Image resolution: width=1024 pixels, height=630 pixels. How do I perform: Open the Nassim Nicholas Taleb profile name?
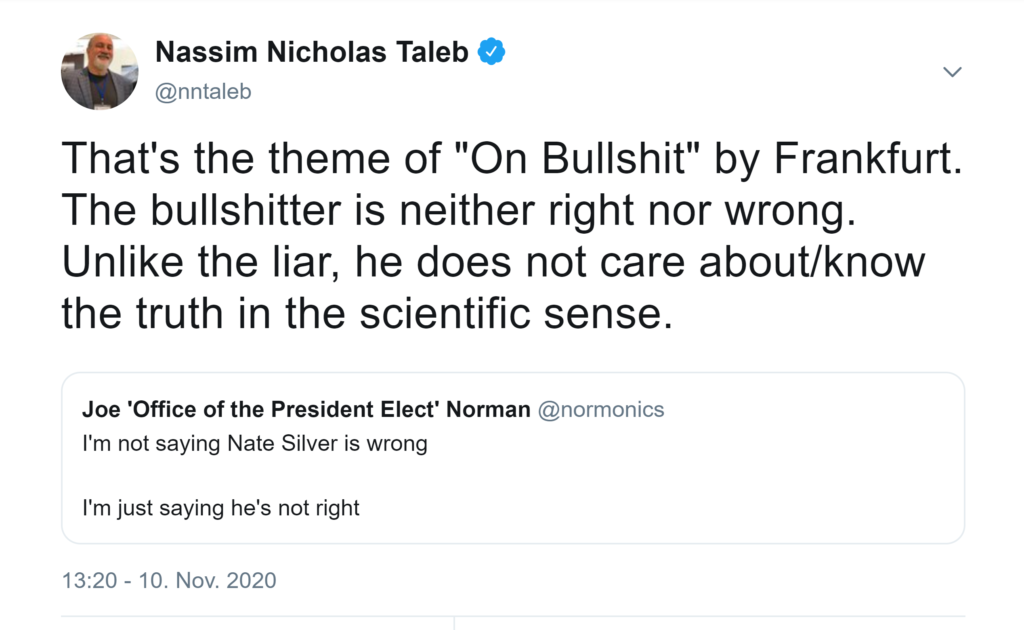312,53
